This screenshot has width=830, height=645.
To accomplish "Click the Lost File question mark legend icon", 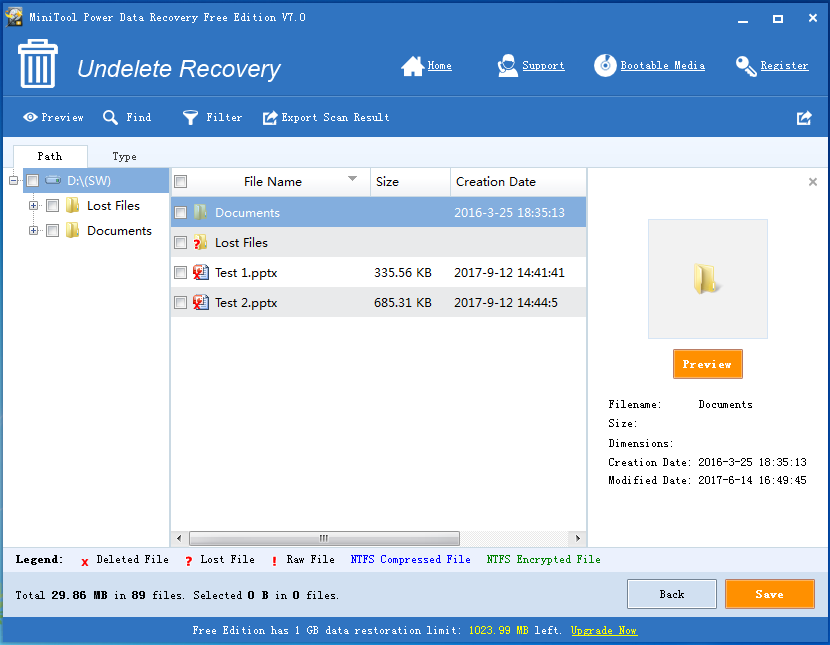I will 189,561.
